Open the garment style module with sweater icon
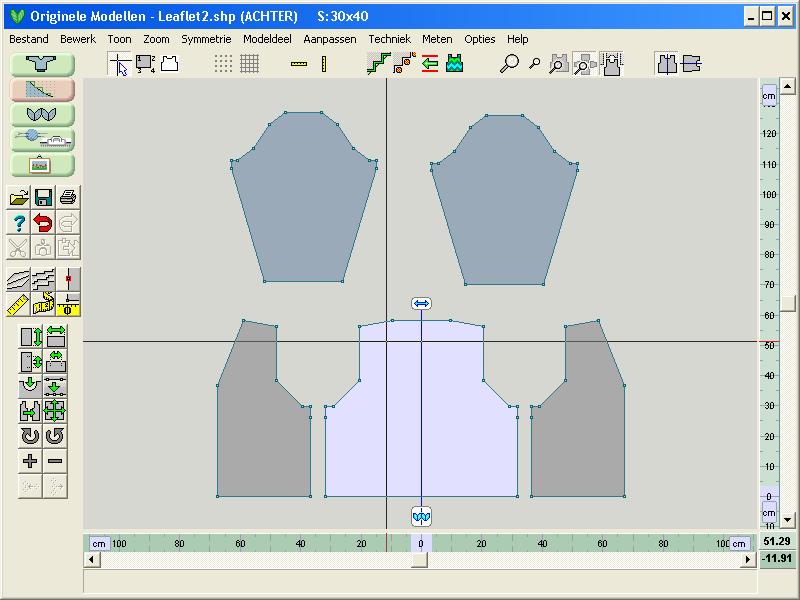 pyautogui.click(x=43, y=63)
